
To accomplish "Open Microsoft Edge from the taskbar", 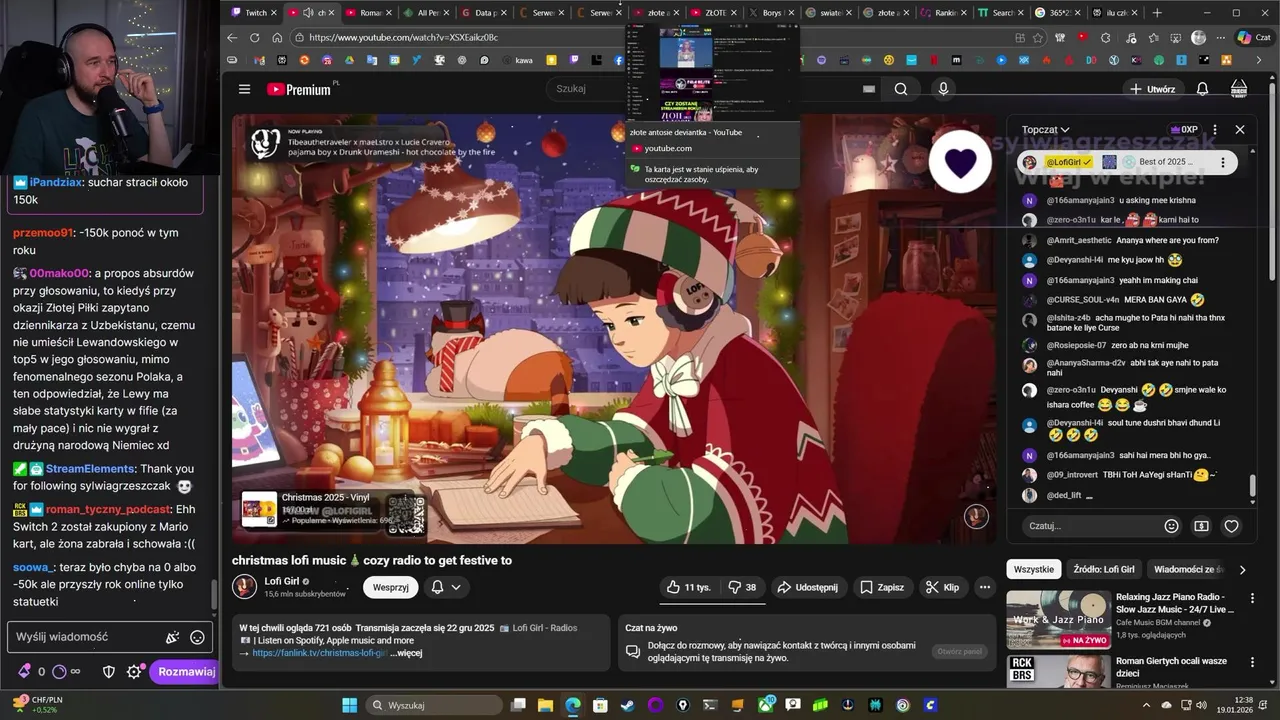I will (x=573, y=705).
